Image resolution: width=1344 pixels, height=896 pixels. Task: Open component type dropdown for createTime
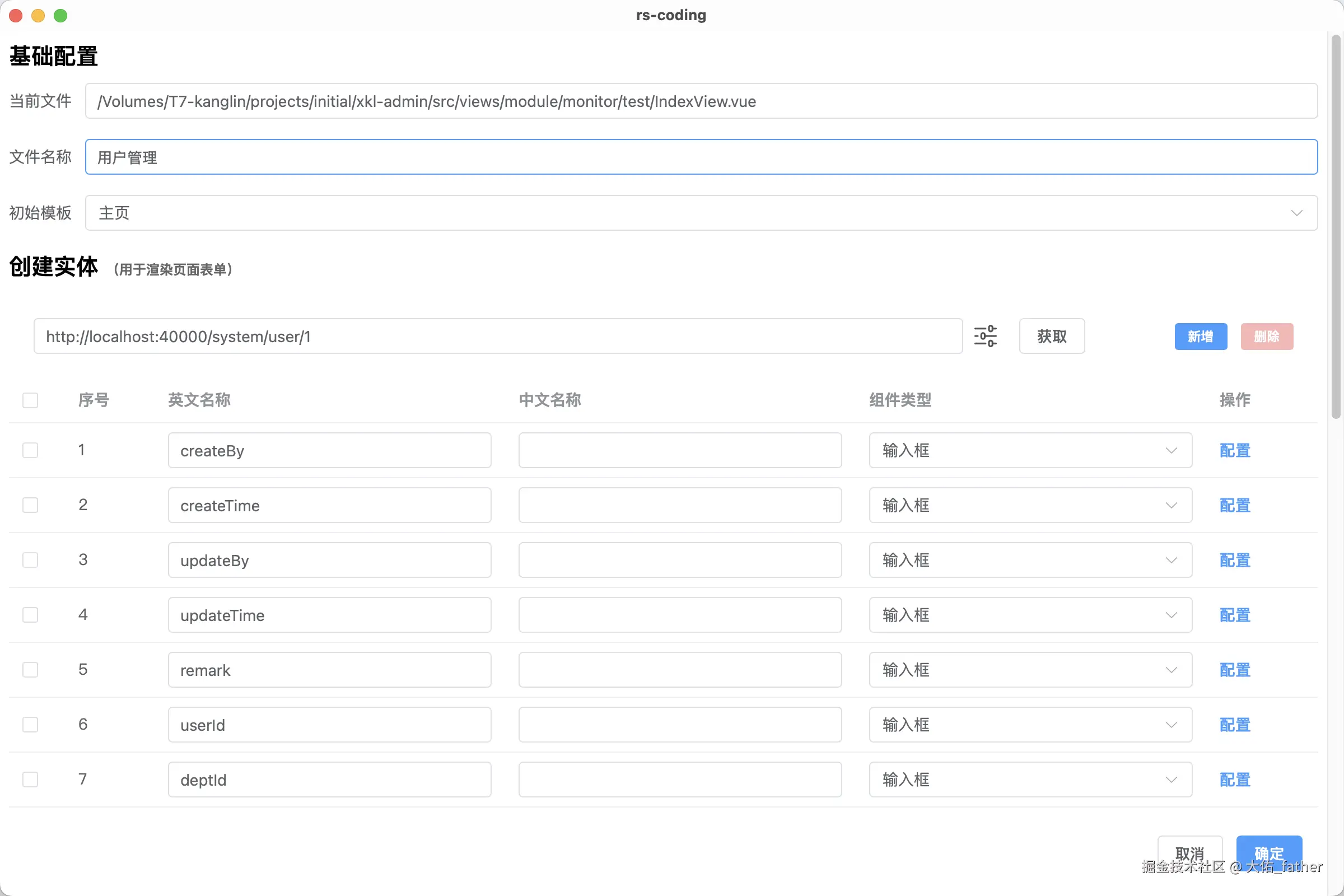point(1030,505)
